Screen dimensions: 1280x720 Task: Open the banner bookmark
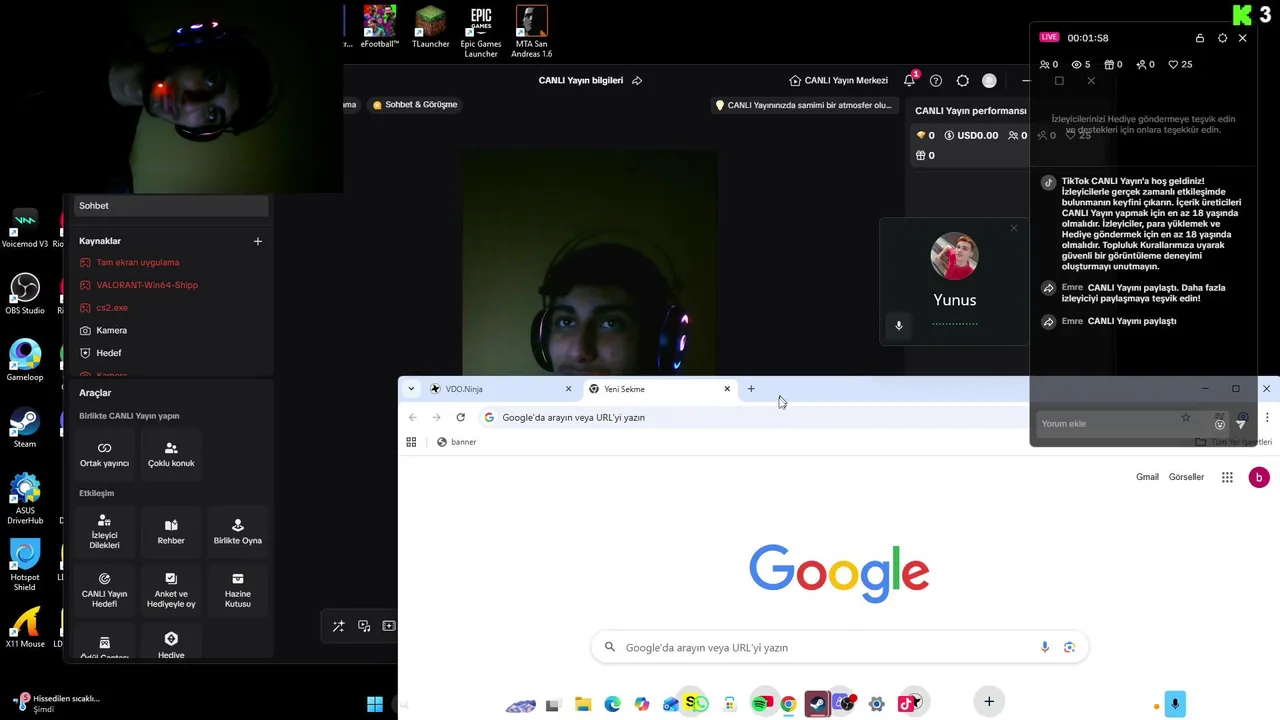456,442
